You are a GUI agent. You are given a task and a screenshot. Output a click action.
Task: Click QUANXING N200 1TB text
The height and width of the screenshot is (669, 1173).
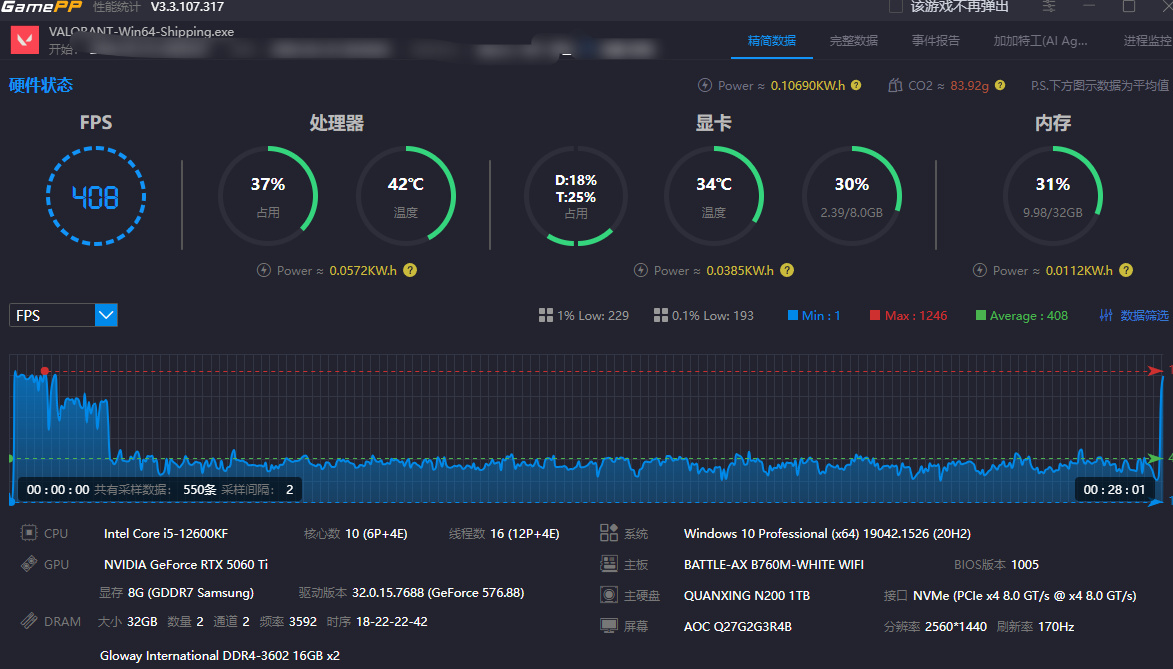click(x=747, y=596)
